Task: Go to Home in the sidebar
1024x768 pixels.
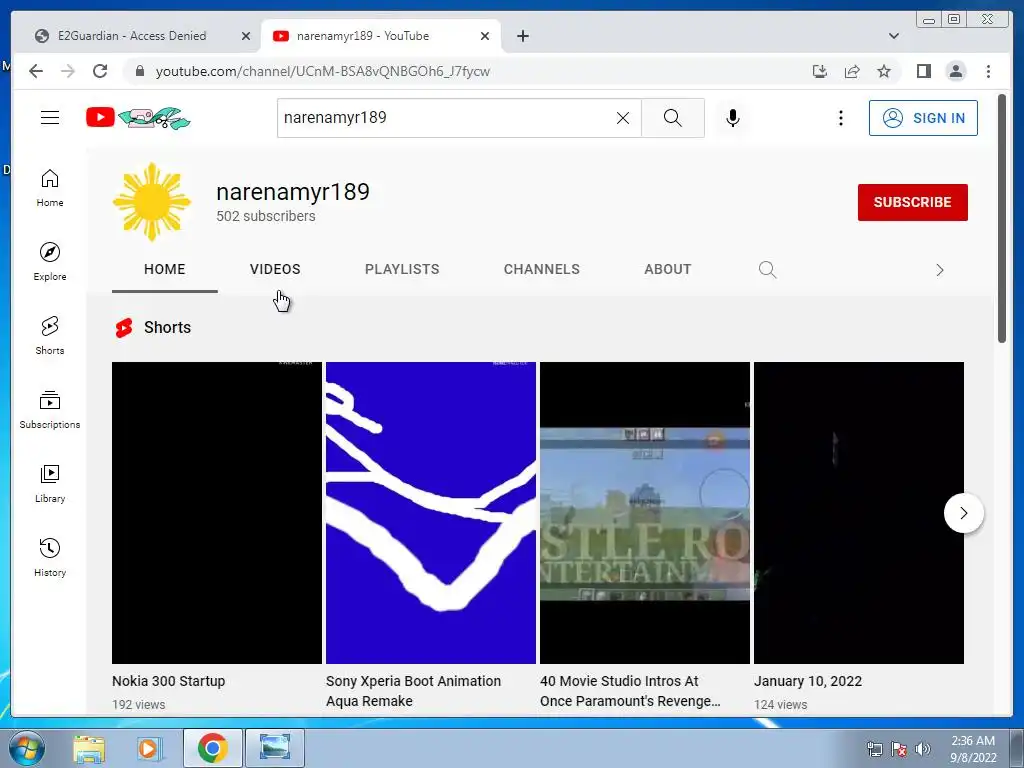Action: pos(50,188)
